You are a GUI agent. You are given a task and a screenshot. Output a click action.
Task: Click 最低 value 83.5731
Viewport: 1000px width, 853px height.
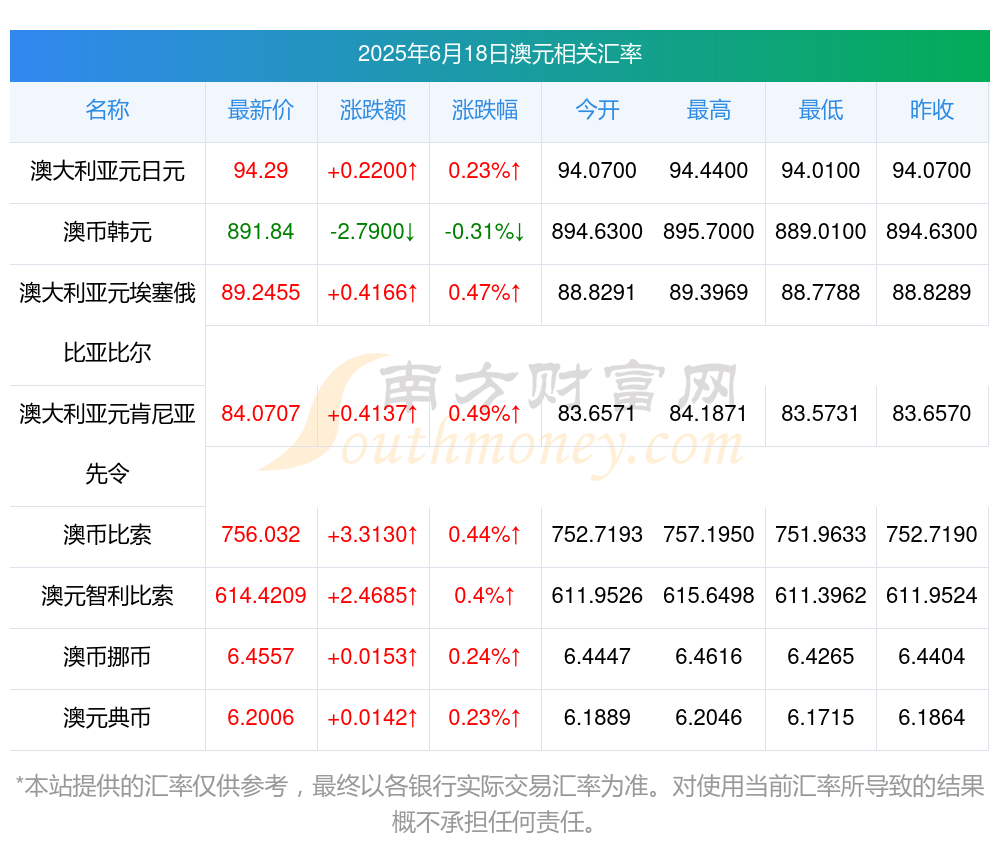[x=821, y=414]
